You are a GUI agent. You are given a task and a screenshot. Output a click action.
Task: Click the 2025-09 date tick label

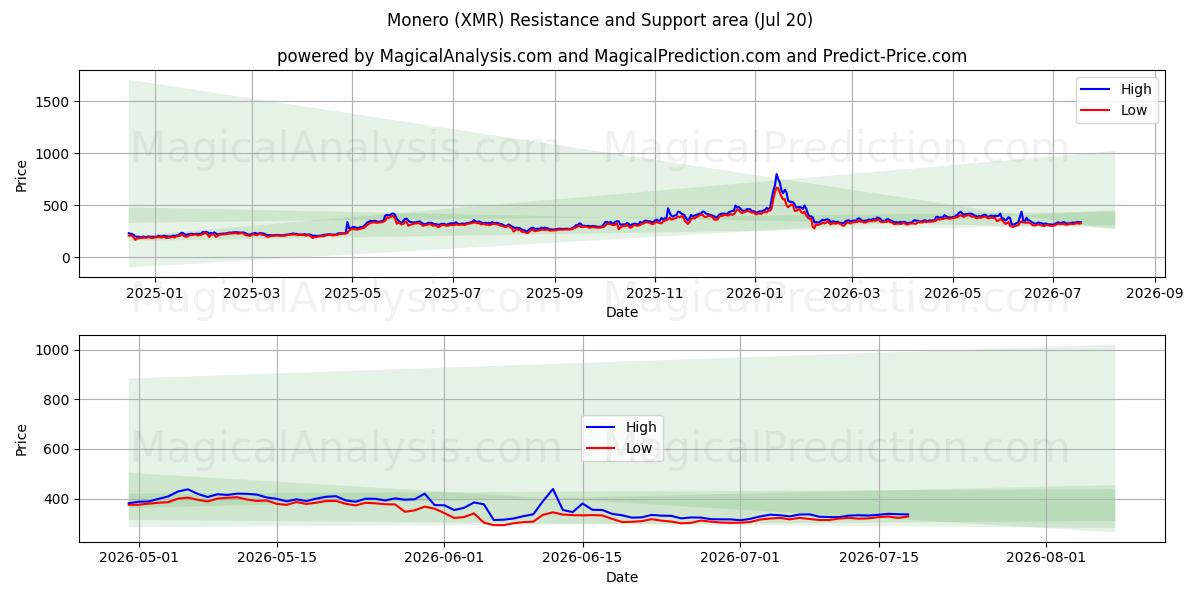(x=554, y=294)
